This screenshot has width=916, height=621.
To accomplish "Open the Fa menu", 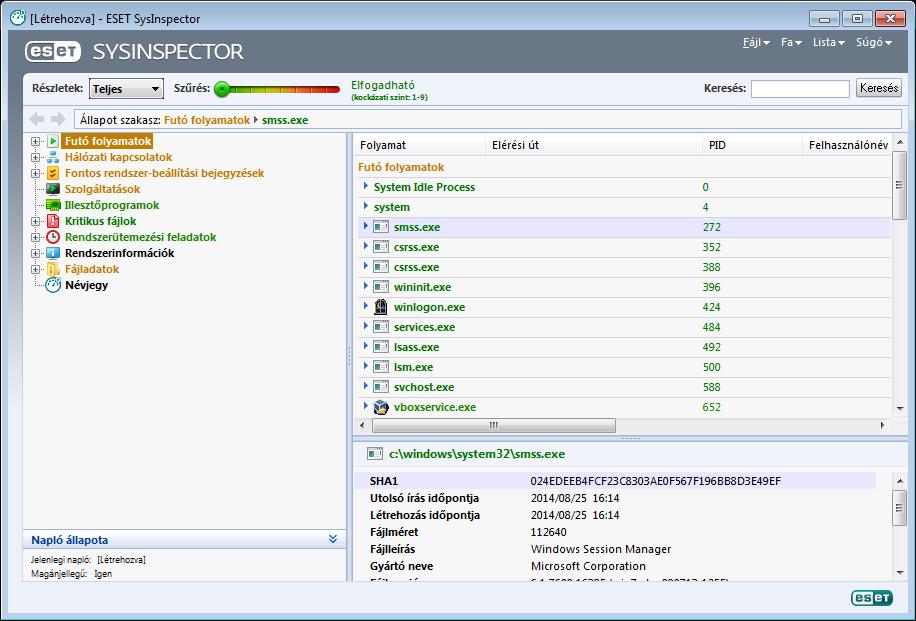I will [791, 42].
